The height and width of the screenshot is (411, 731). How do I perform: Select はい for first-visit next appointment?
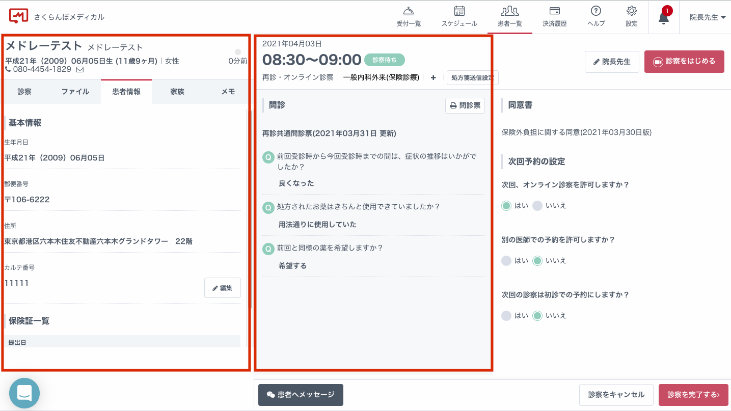click(506, 315)
